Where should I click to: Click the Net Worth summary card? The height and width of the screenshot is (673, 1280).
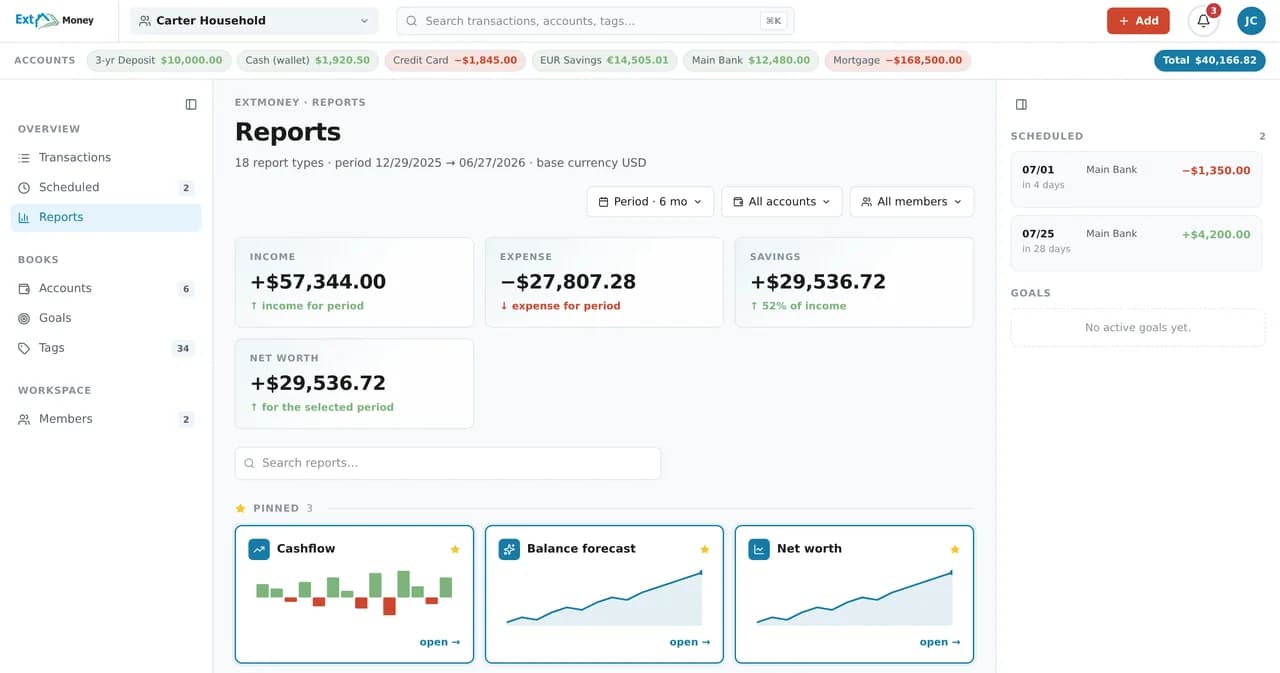pos(354,383)
